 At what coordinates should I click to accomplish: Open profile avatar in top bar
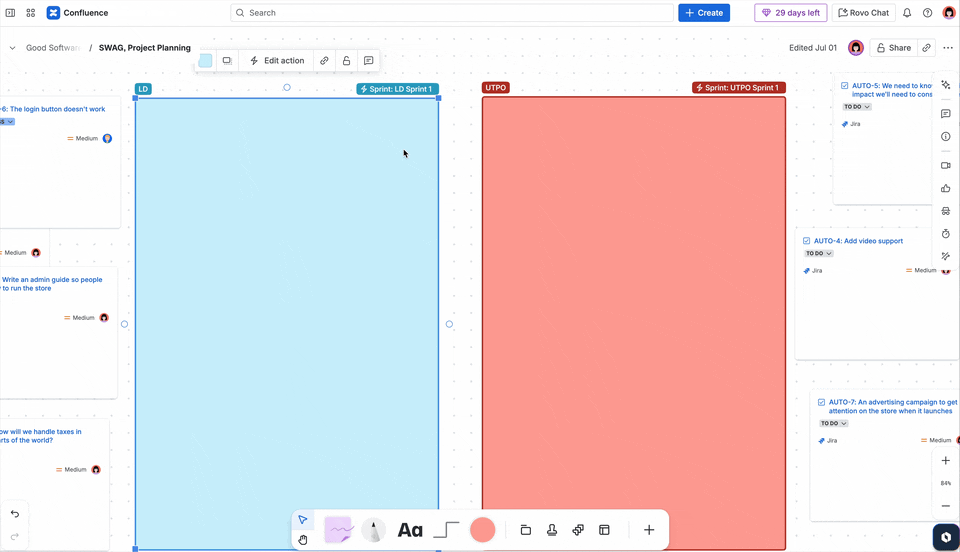(x=948, y=13)
